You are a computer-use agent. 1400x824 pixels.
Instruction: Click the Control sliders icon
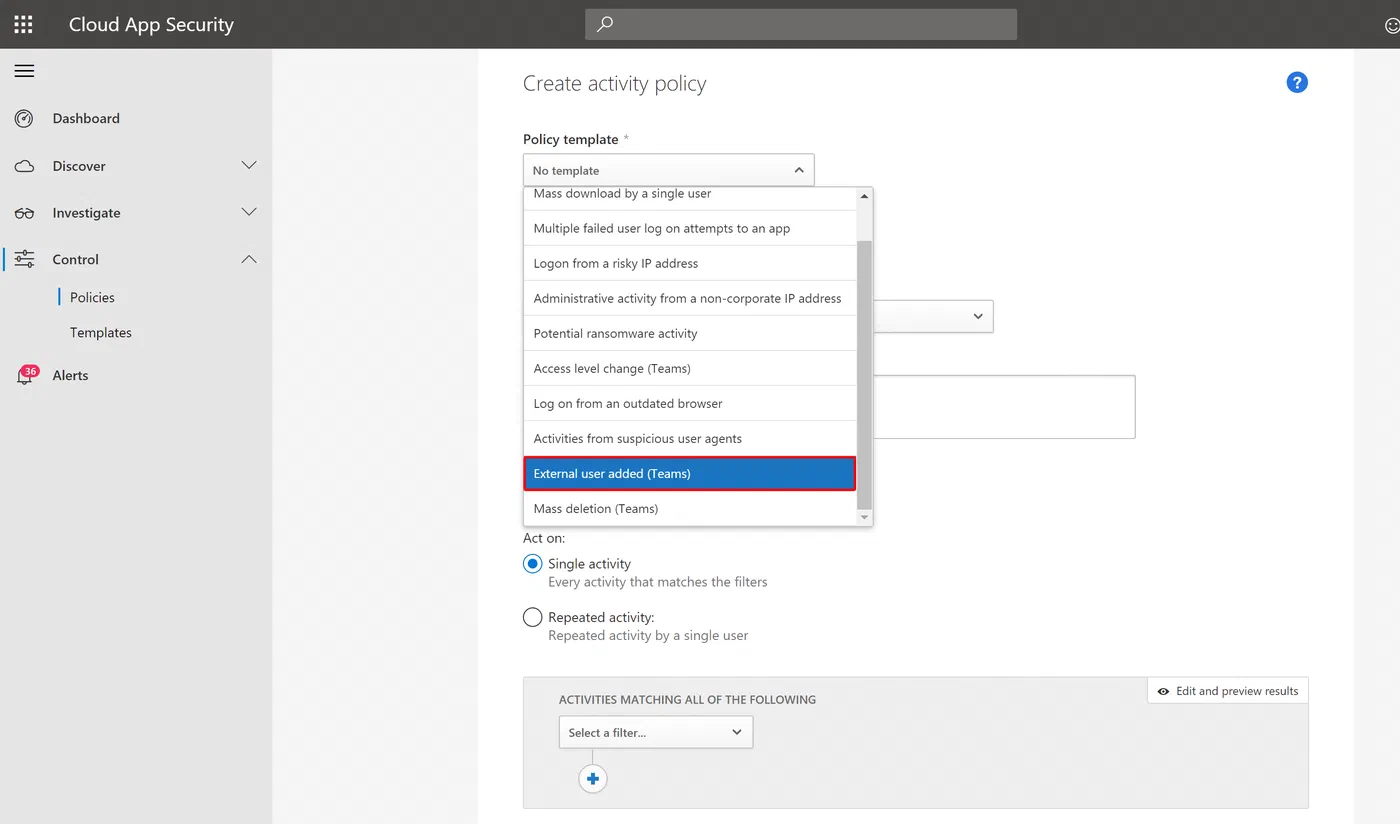click(24, 259)
